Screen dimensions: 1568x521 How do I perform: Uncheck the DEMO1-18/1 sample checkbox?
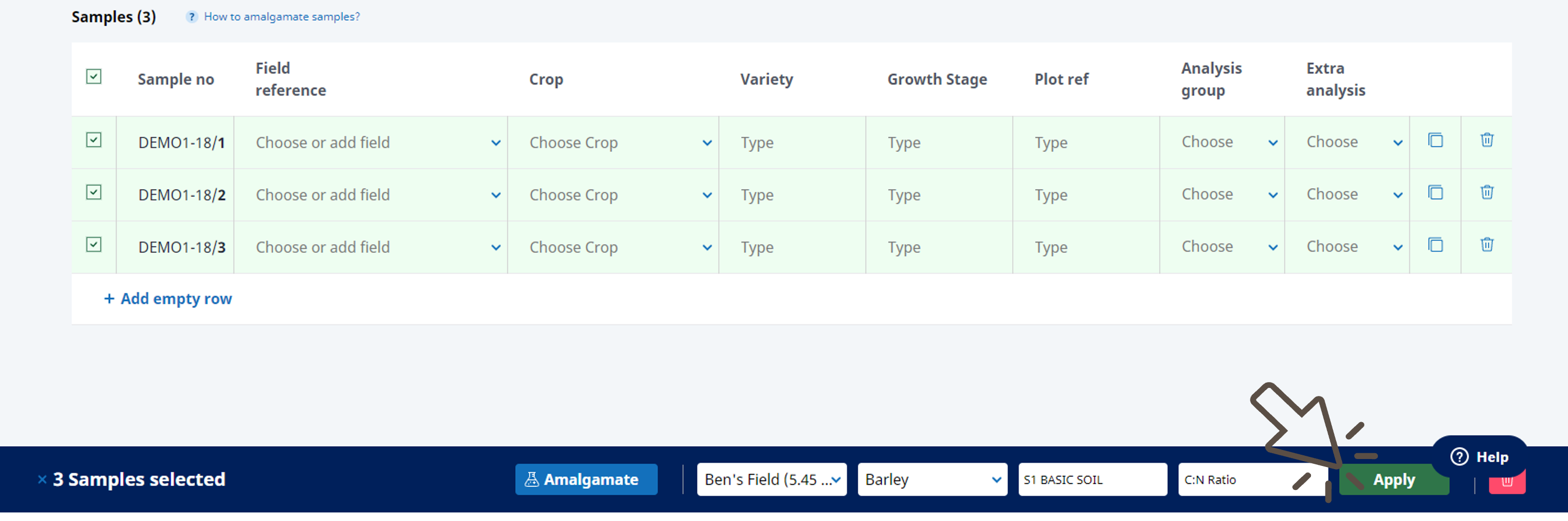click(94, 141)
